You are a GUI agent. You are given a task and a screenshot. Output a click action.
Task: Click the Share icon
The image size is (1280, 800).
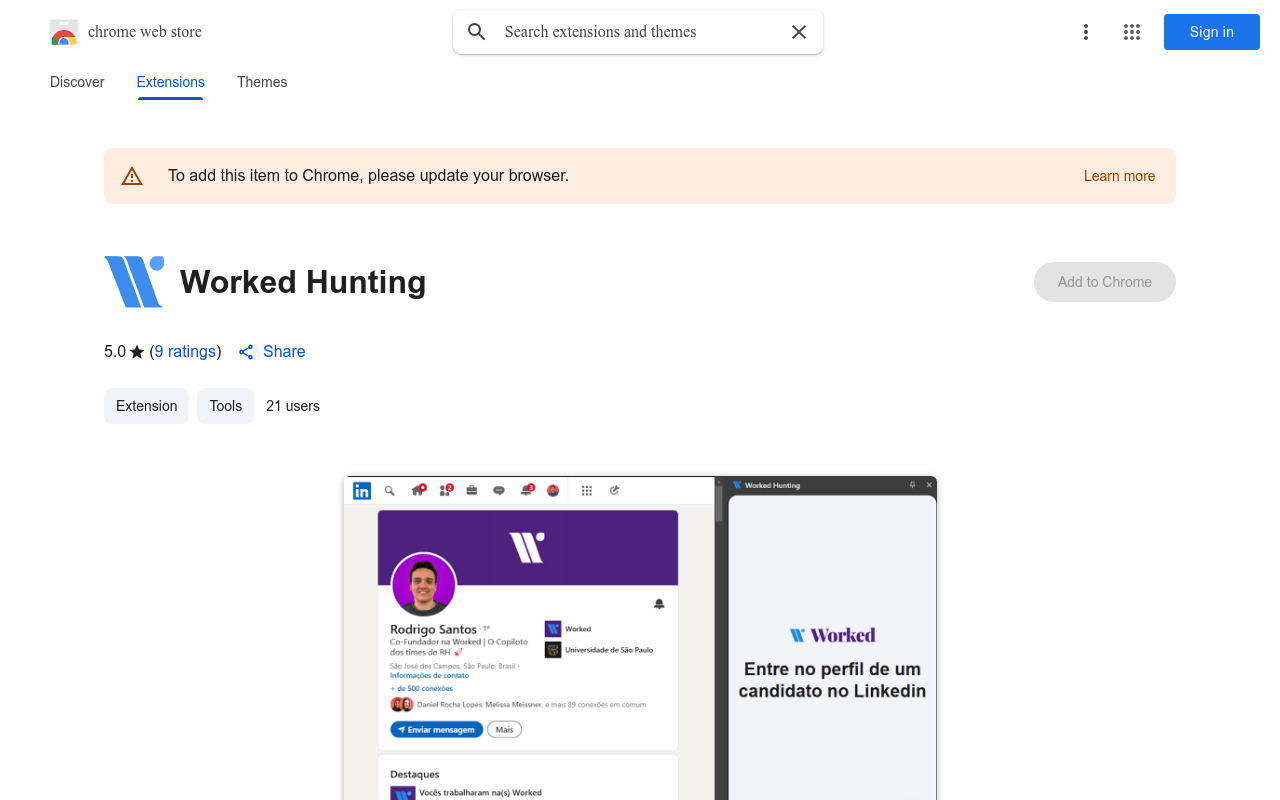[x=246, y=352]
